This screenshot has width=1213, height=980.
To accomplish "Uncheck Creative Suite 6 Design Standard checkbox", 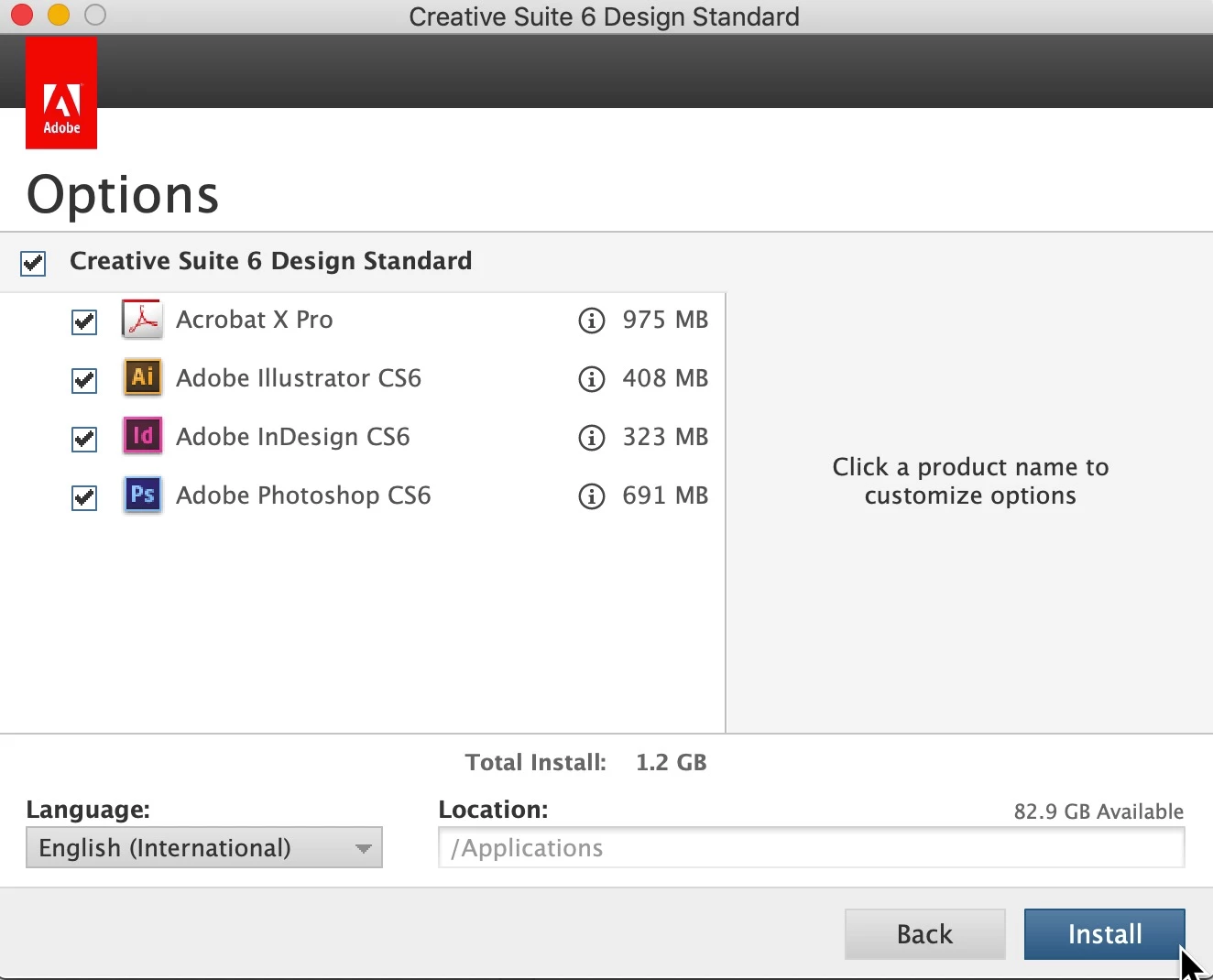I will pos(33,264).
